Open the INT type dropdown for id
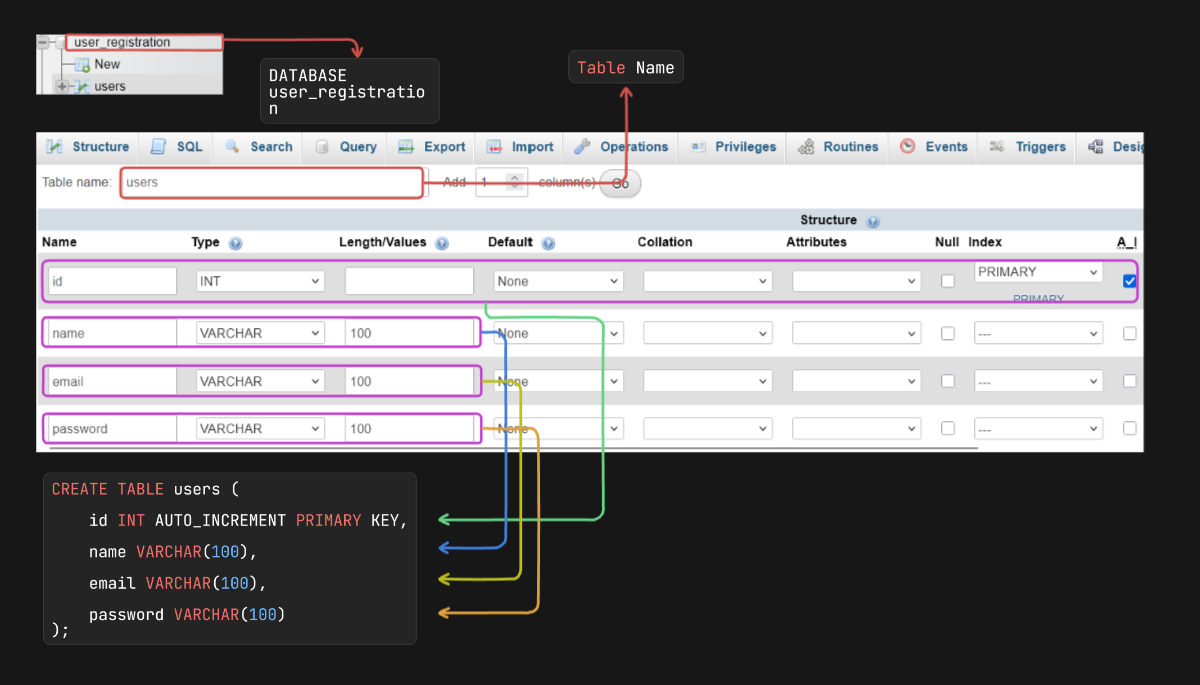 coord(260,281)
